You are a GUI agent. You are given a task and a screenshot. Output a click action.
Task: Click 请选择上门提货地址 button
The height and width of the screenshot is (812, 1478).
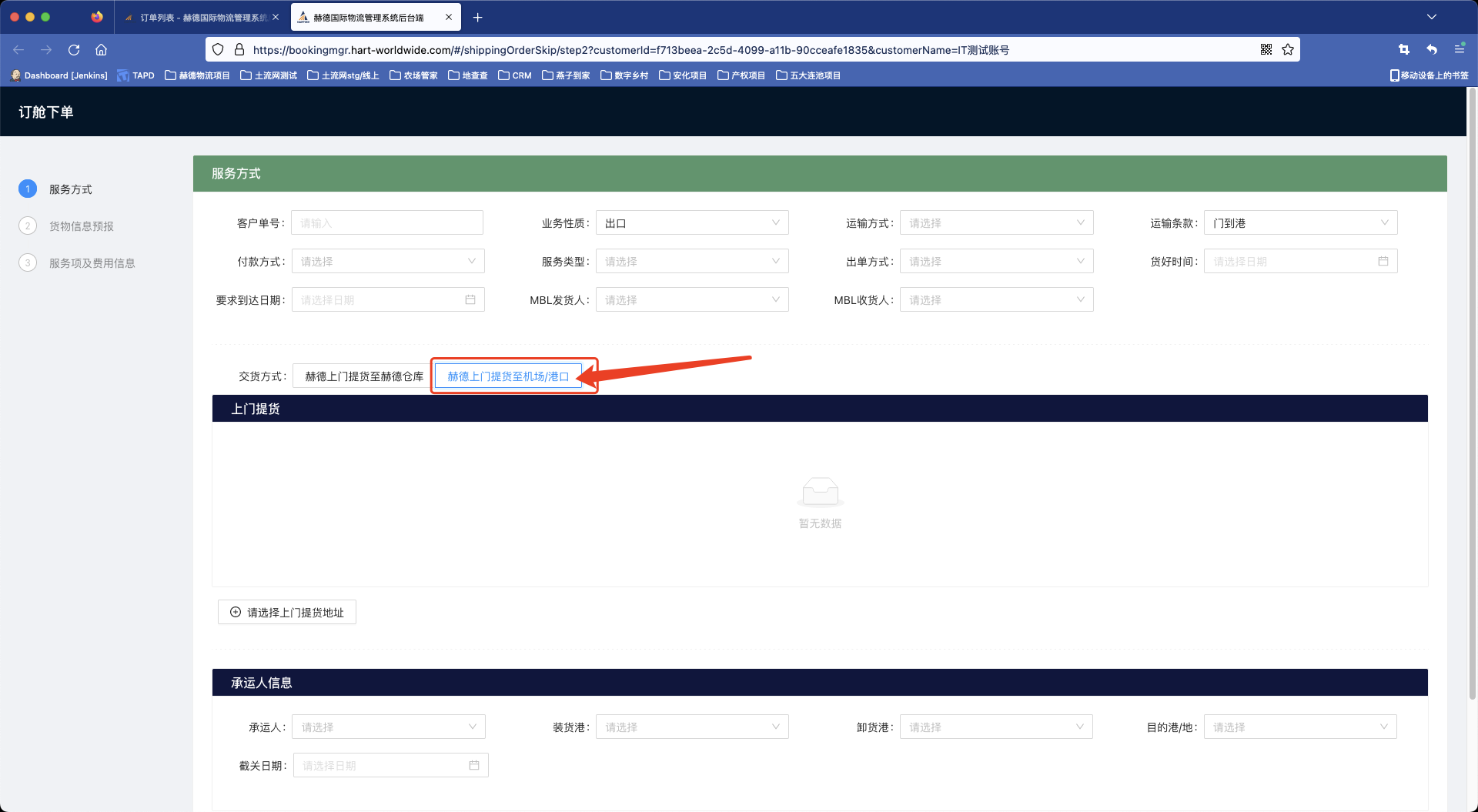point(287,613)
